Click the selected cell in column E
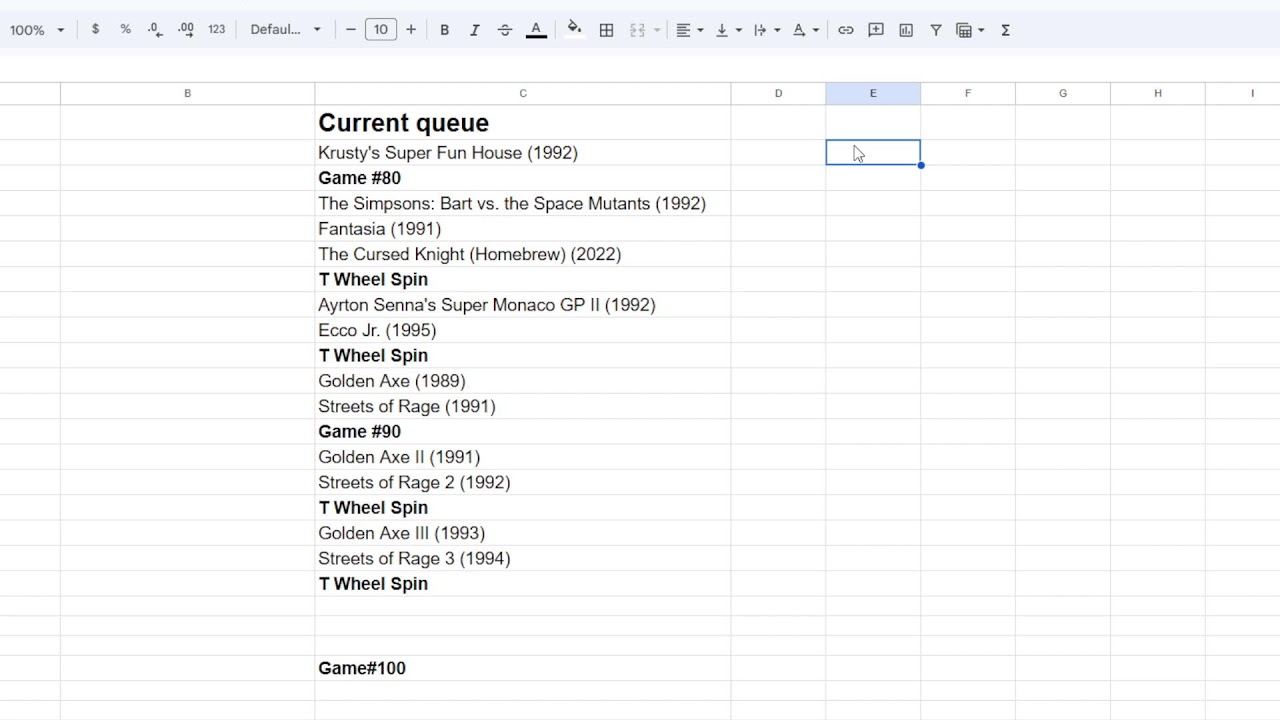The width and height of the screenshot is (1280, 720). [x=873, y=153]
